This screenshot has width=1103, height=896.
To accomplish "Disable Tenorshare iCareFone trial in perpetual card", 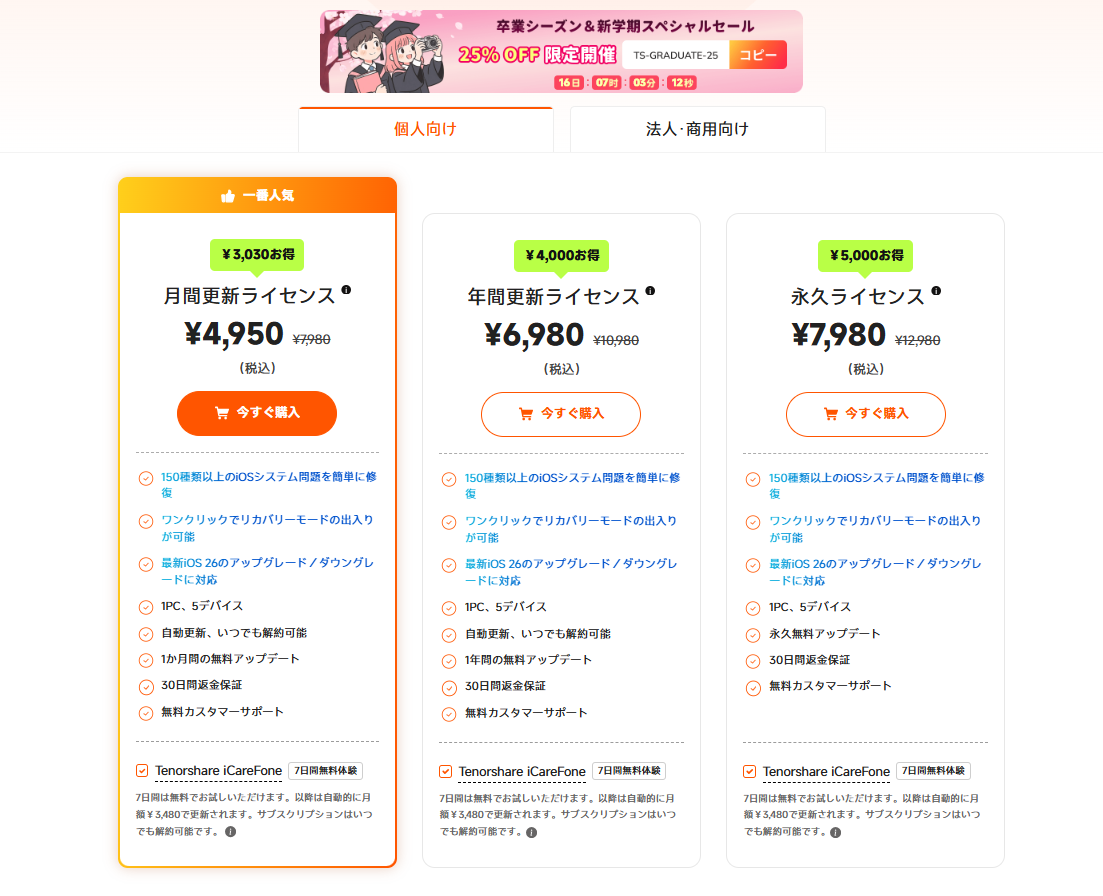I will (748, 771).
